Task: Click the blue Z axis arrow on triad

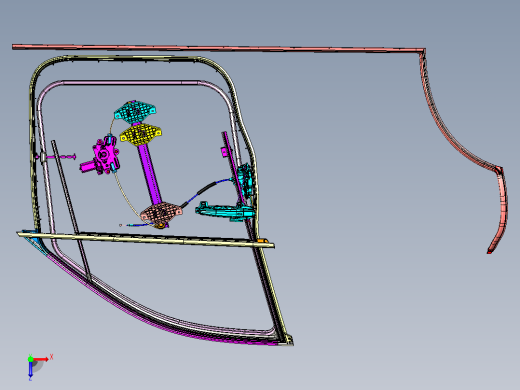Action: coord(30,369)
